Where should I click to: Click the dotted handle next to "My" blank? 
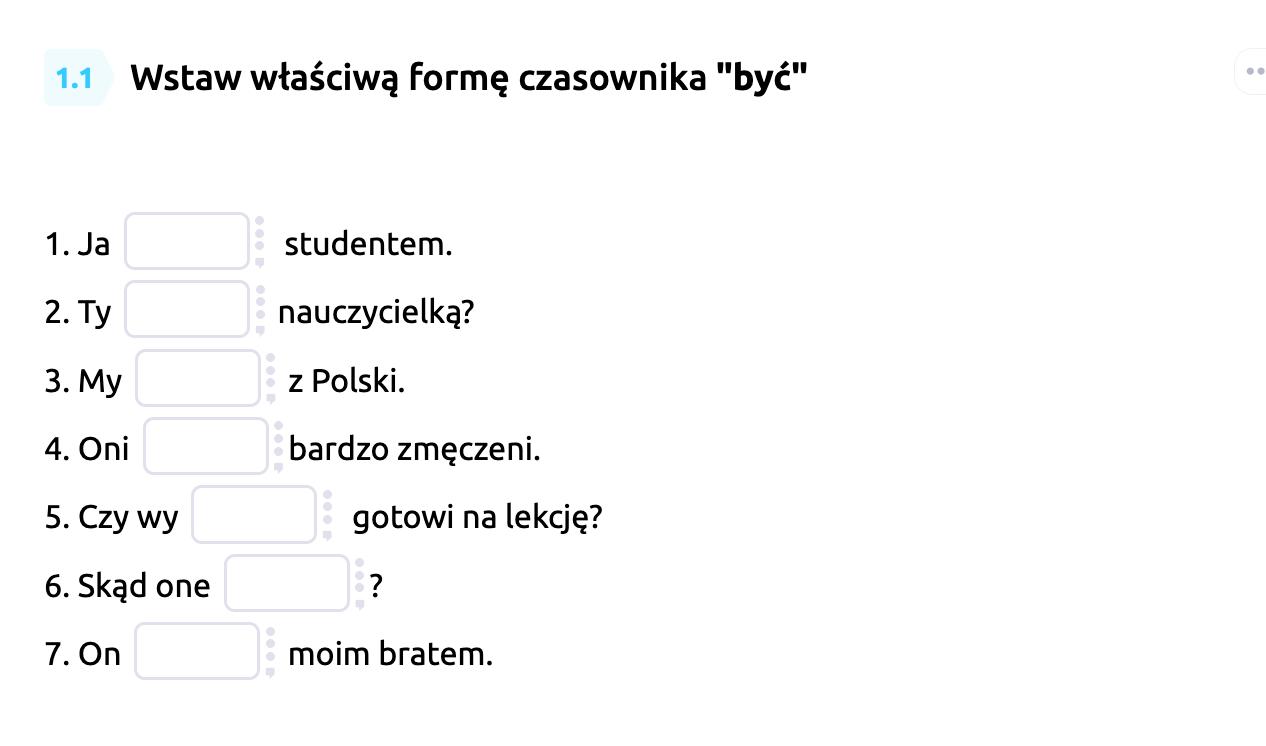tap(270, 378)
